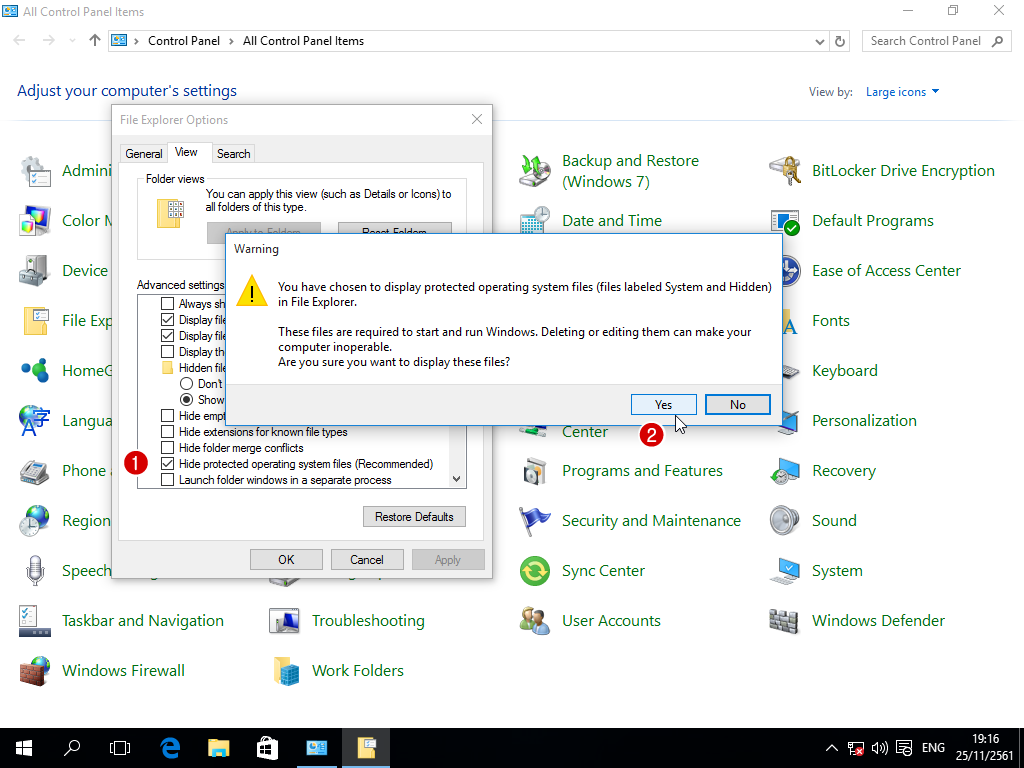Check Launch folder windows in separate process

coord(168,480)
